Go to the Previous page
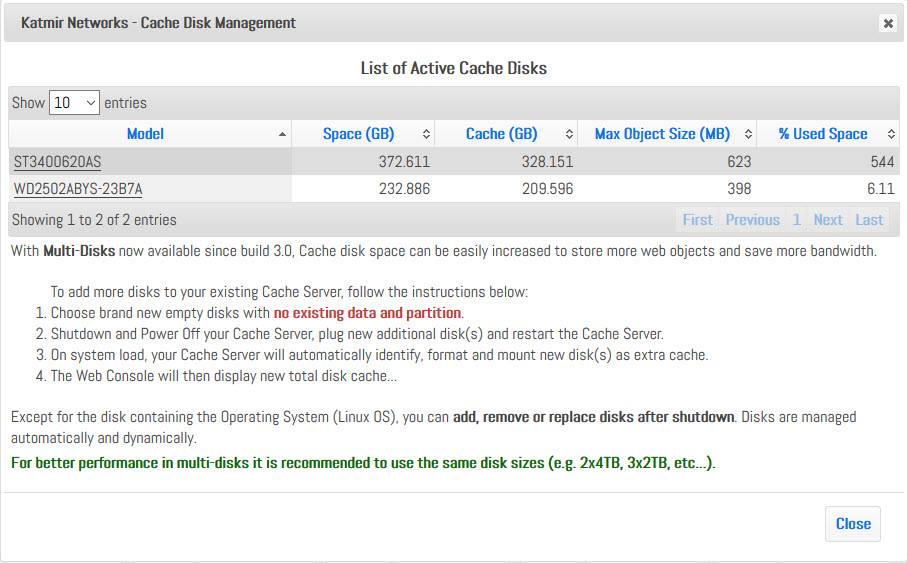Viewport: 907px width, 563px height. tap(753, 220)
